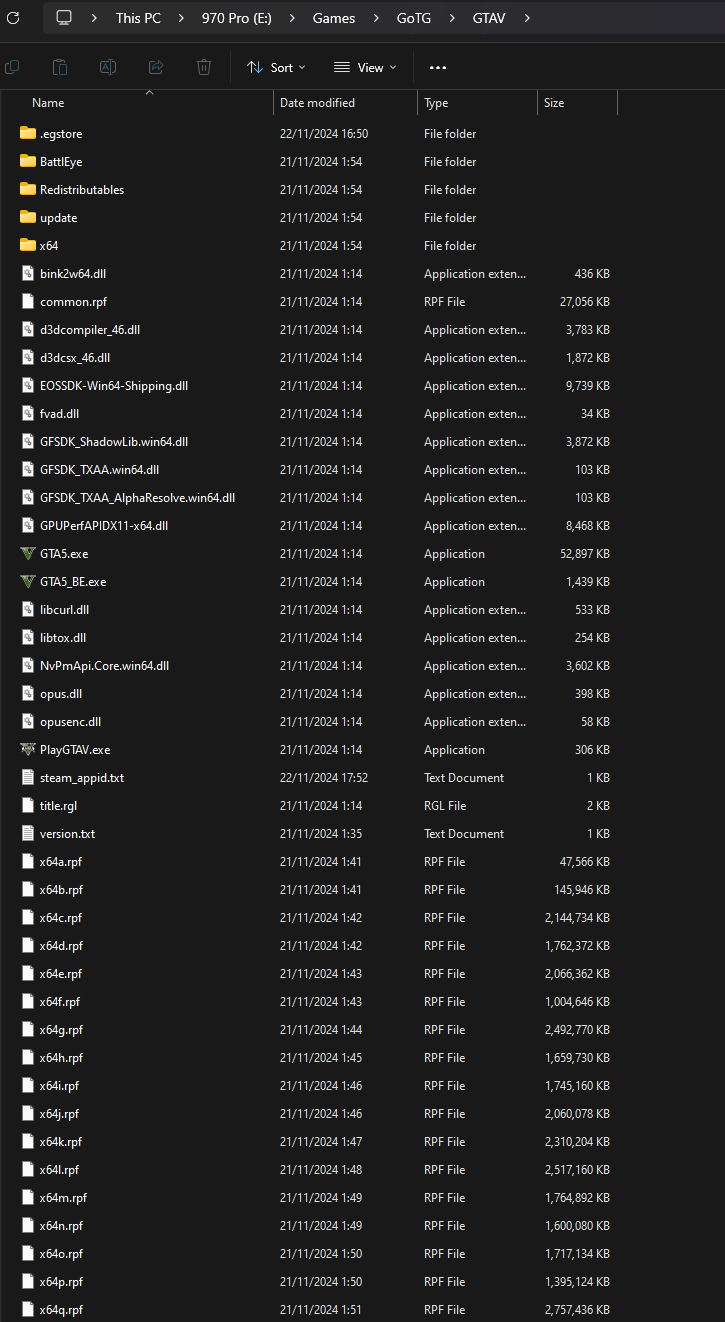Image resolution: width=725 pixels, height=1322 pixels.
Task: Click the Copy icon in the toolbar
Action: [x=12, y=67]
